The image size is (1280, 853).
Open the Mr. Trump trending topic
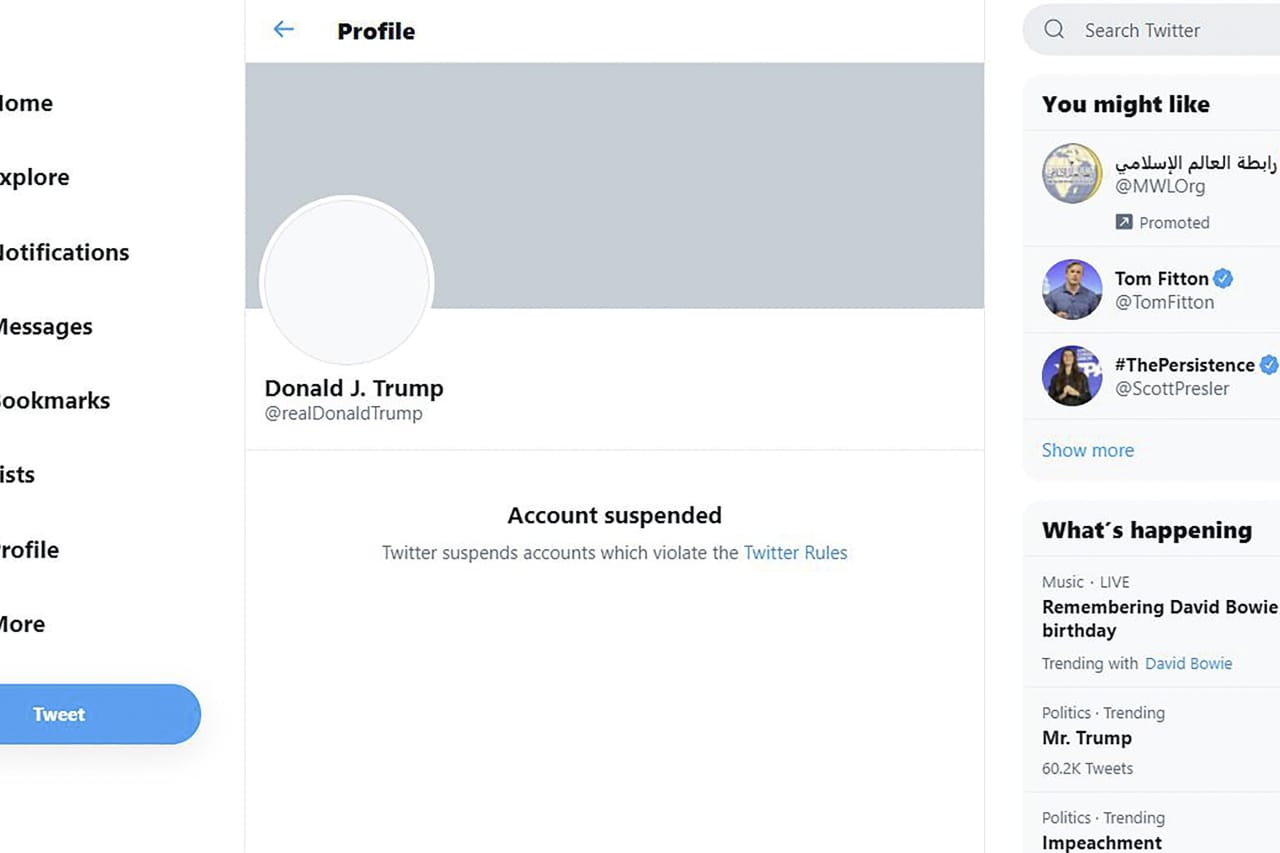coord(1086,738)
